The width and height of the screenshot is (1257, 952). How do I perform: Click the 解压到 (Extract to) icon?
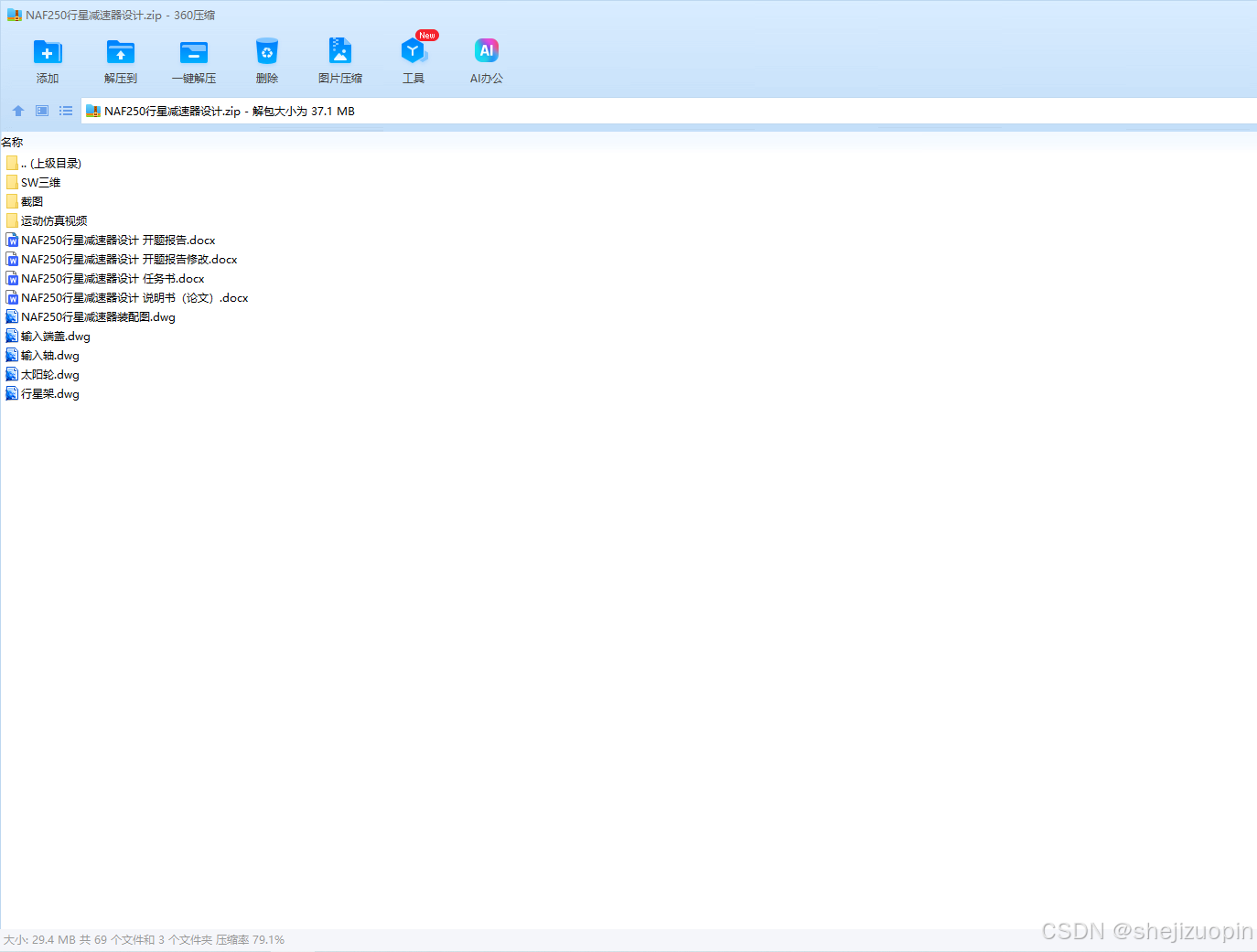(121, 52)
